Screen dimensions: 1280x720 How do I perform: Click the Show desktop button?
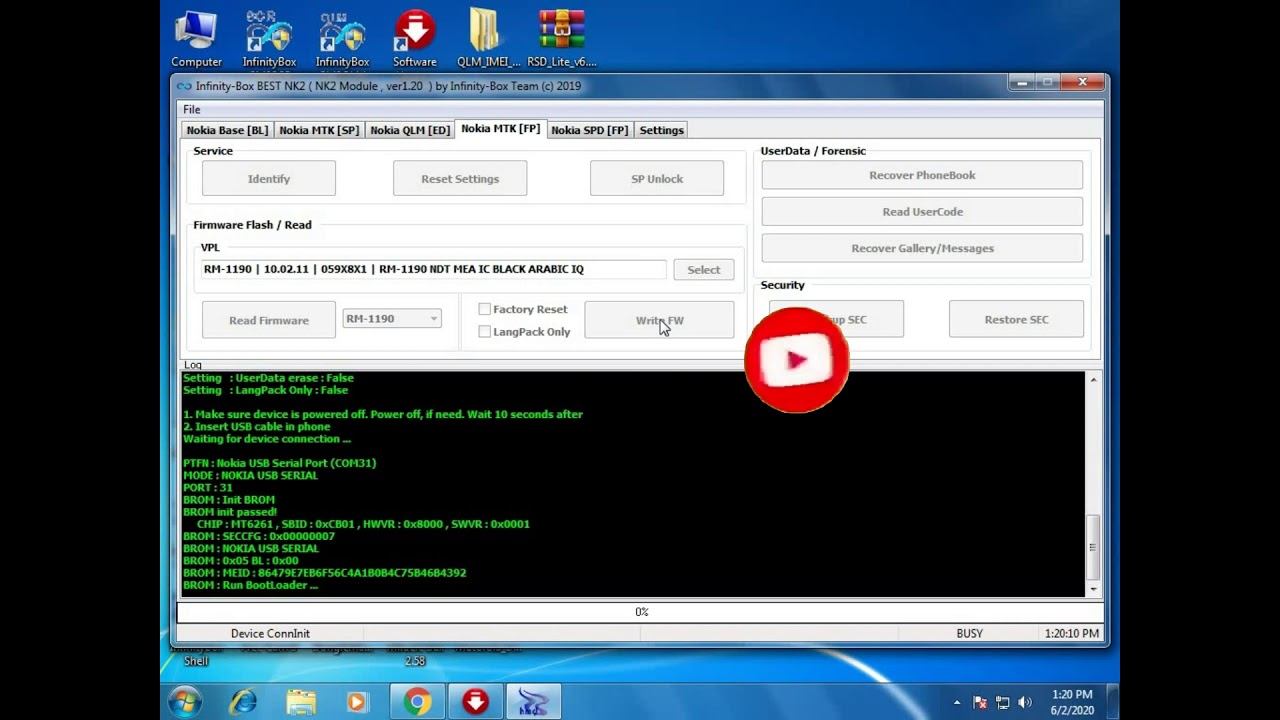coord(1113,702)
